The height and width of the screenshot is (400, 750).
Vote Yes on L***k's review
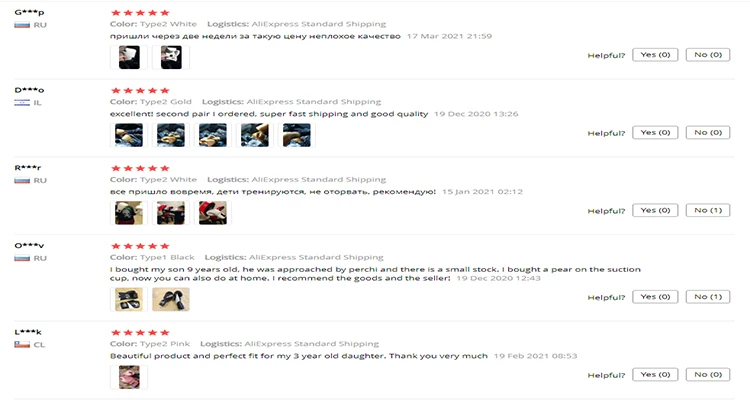tap(655, 375)
